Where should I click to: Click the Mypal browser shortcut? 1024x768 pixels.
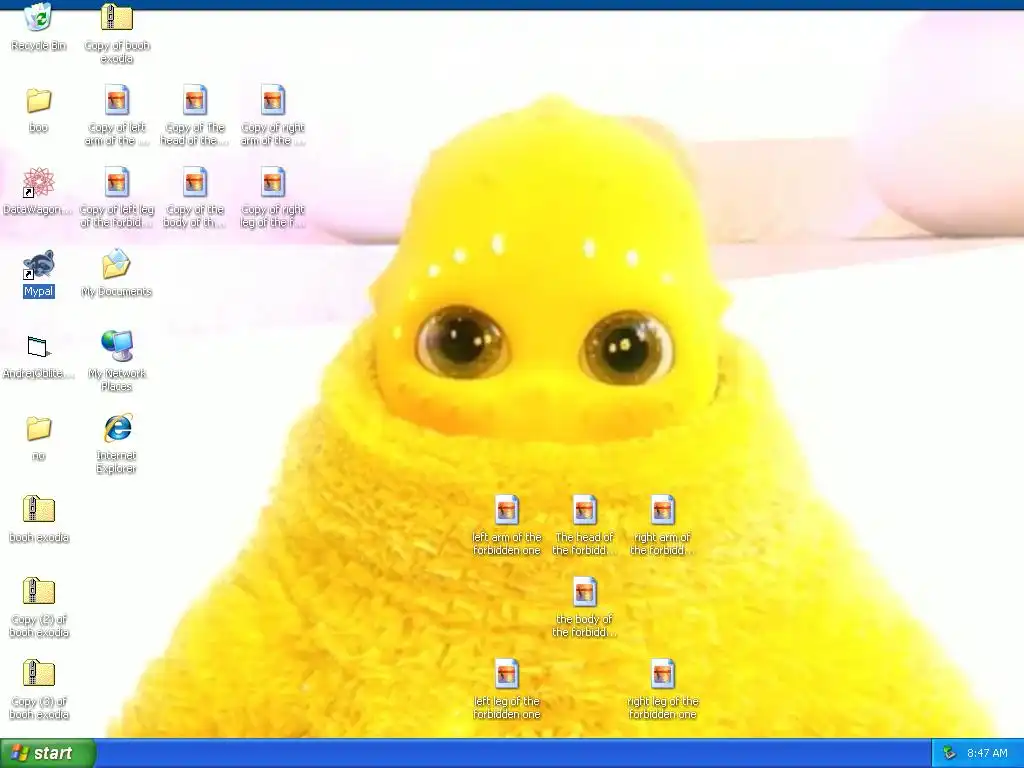pos(39,264)
